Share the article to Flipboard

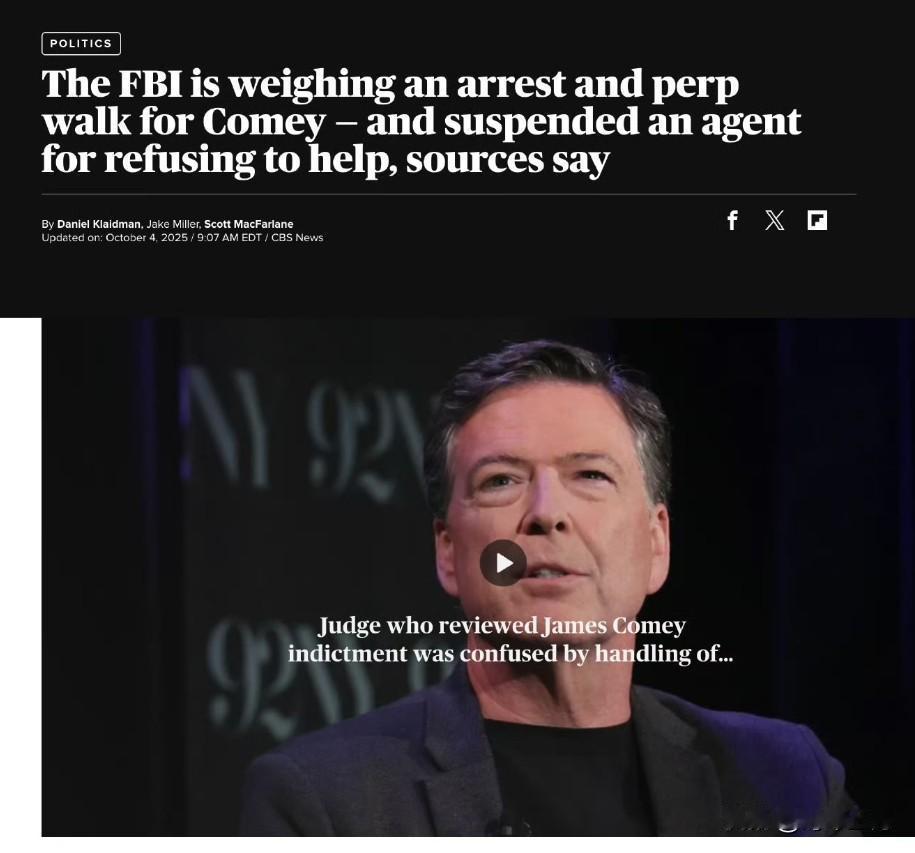tap(817, 221)
